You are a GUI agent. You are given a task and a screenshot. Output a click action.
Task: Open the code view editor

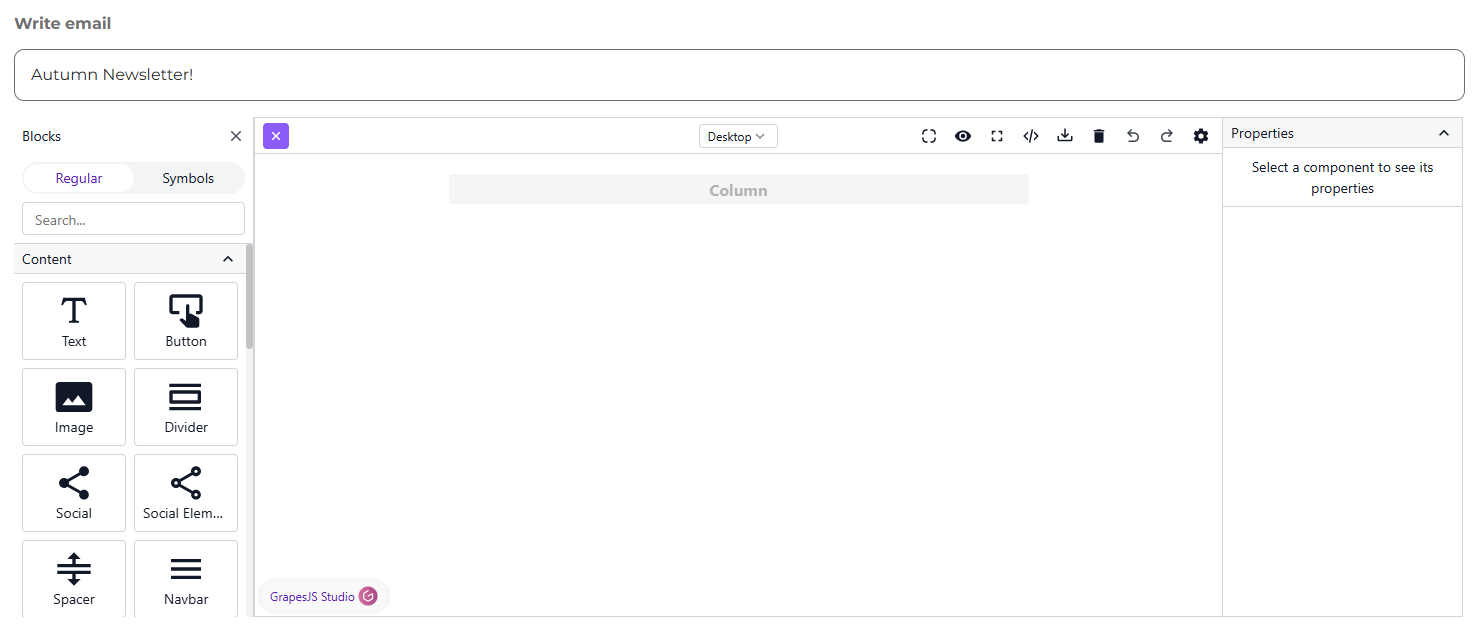(1031, 135)
